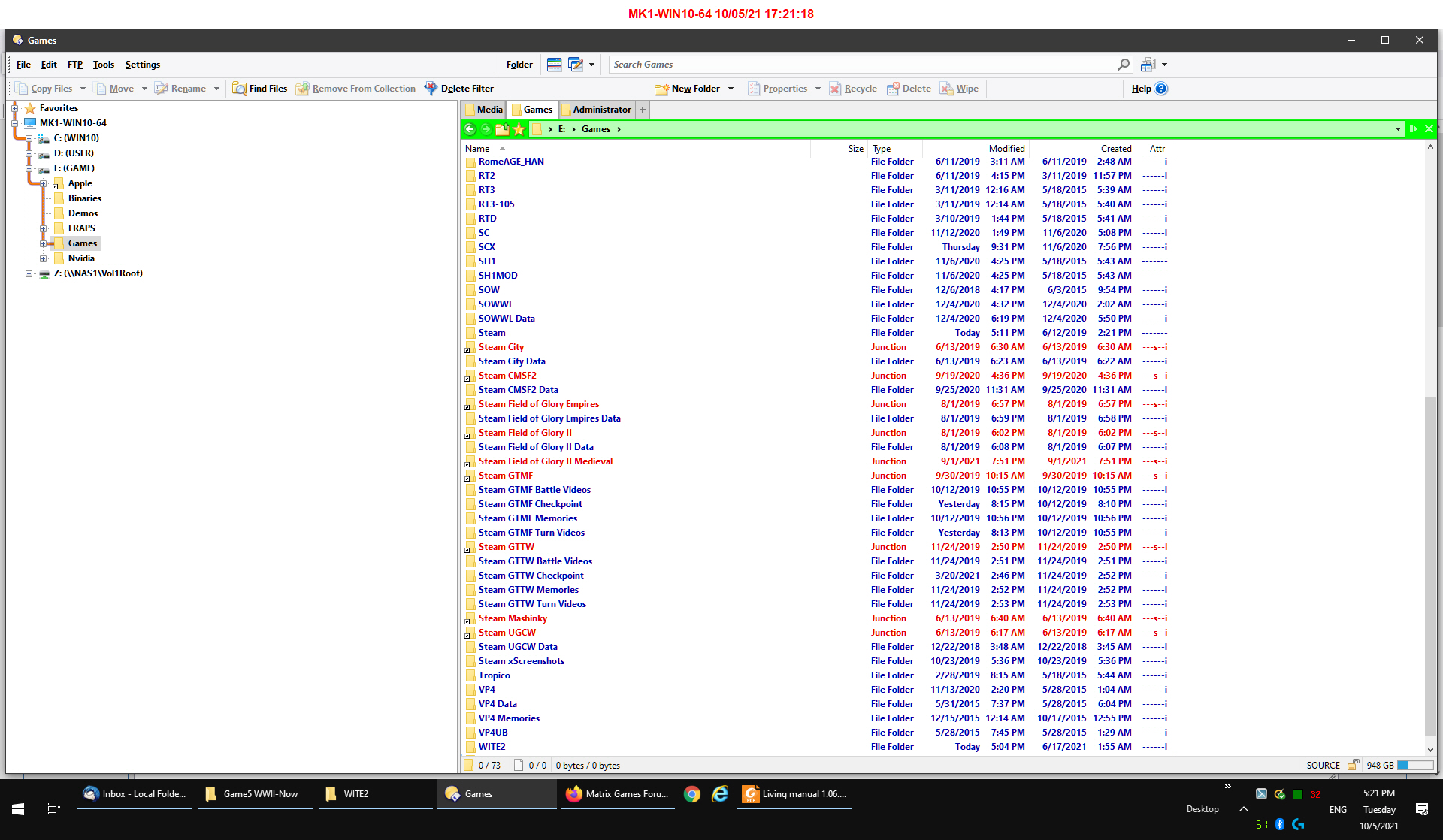This screenshot has width=1443, height=840.
Task: Click the Delete button beside Recycle
Action: click(909, 89)
